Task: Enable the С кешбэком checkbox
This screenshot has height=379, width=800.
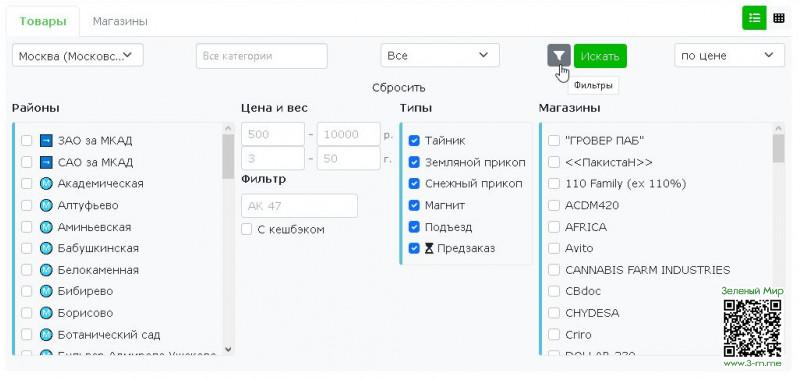Action: click(246, 230)
